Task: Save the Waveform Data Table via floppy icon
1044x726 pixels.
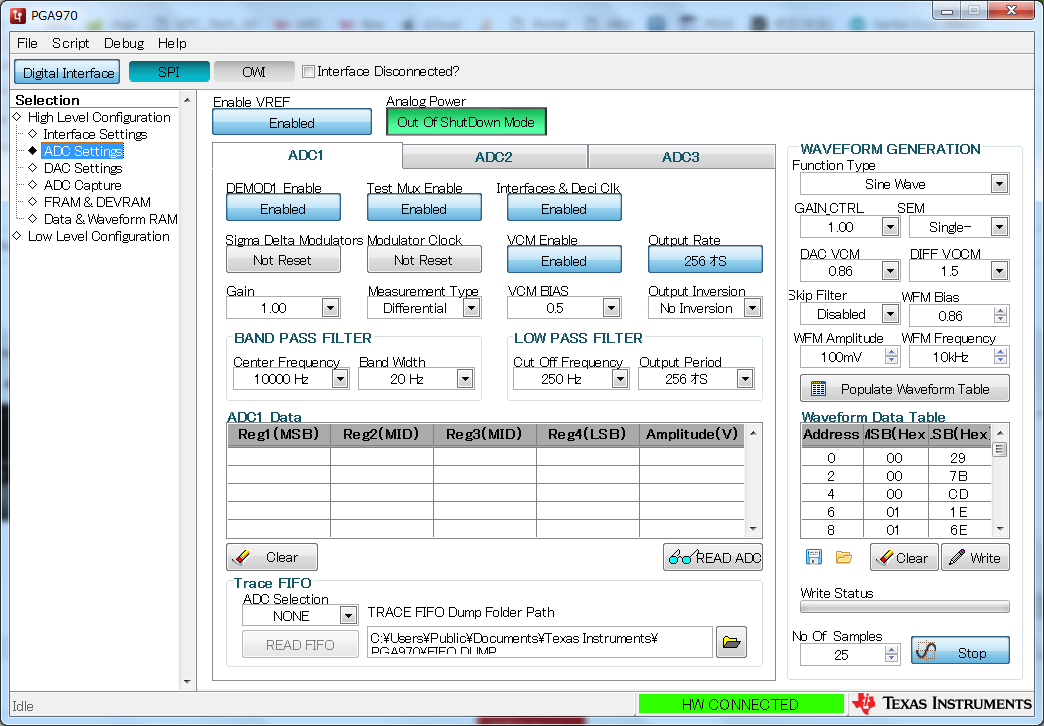Action: click(813, 557)
